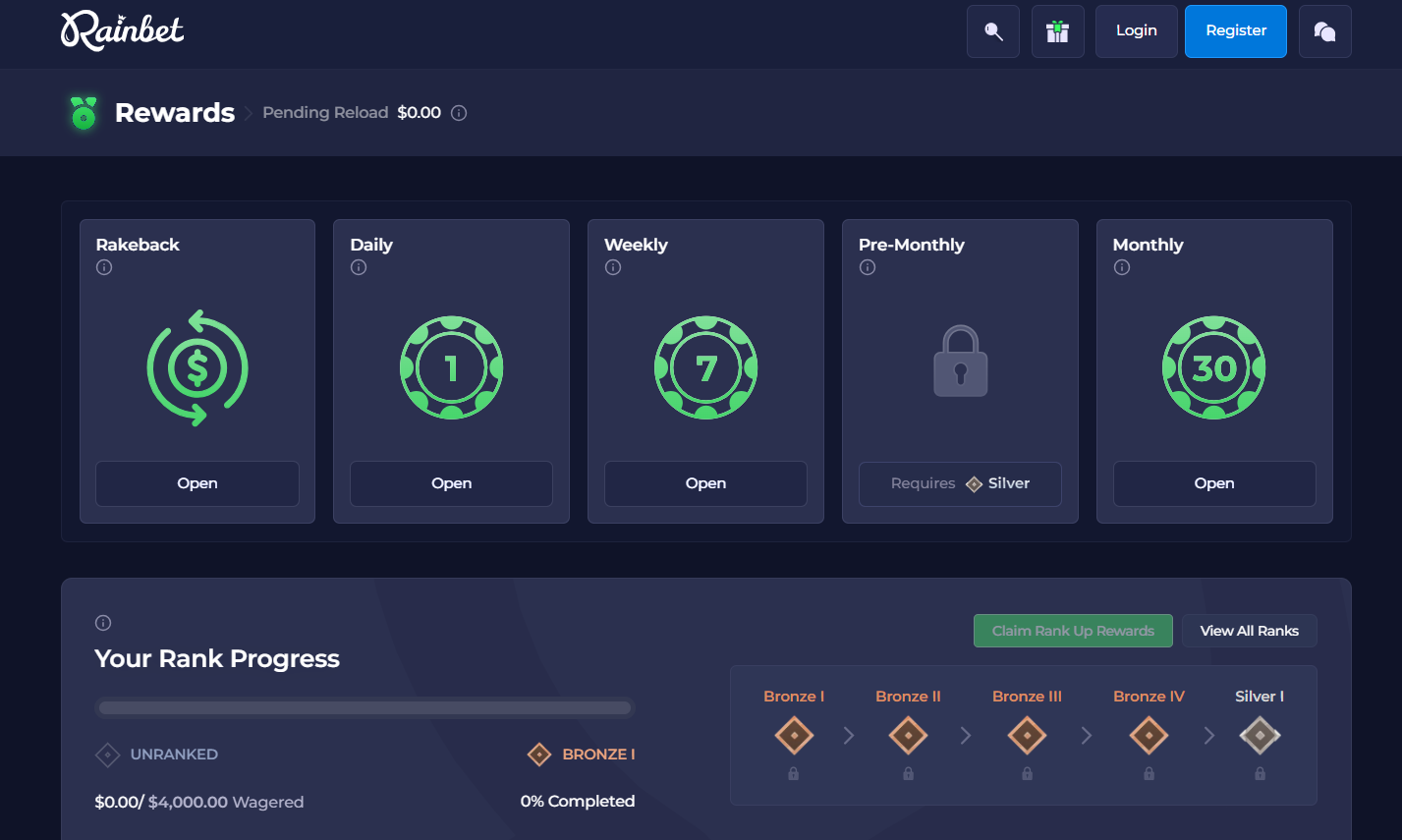Click the Pre-Monthly padlock icon
The height and width of the screenshot is (840, 1402).
(960, 362)
